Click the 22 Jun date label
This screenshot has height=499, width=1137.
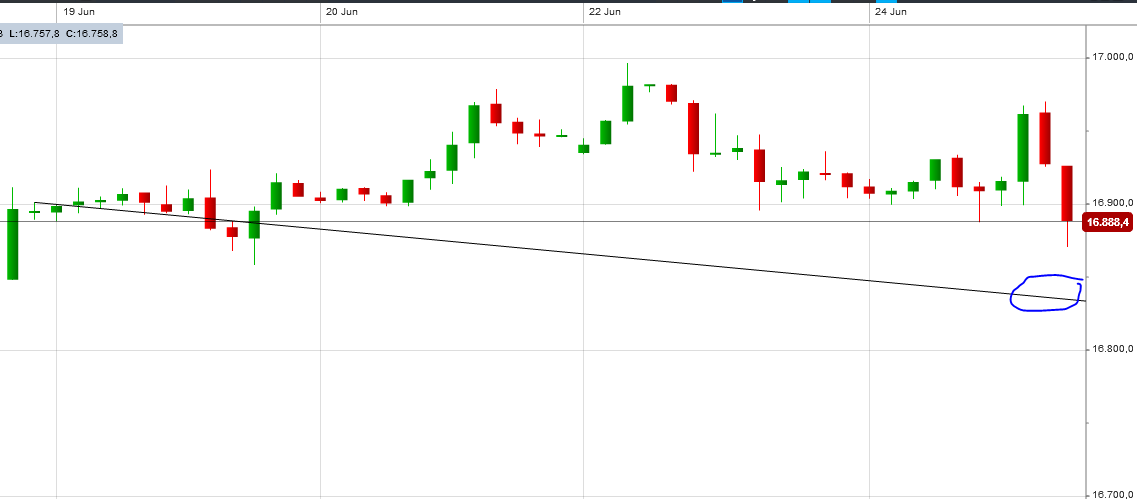606,12
